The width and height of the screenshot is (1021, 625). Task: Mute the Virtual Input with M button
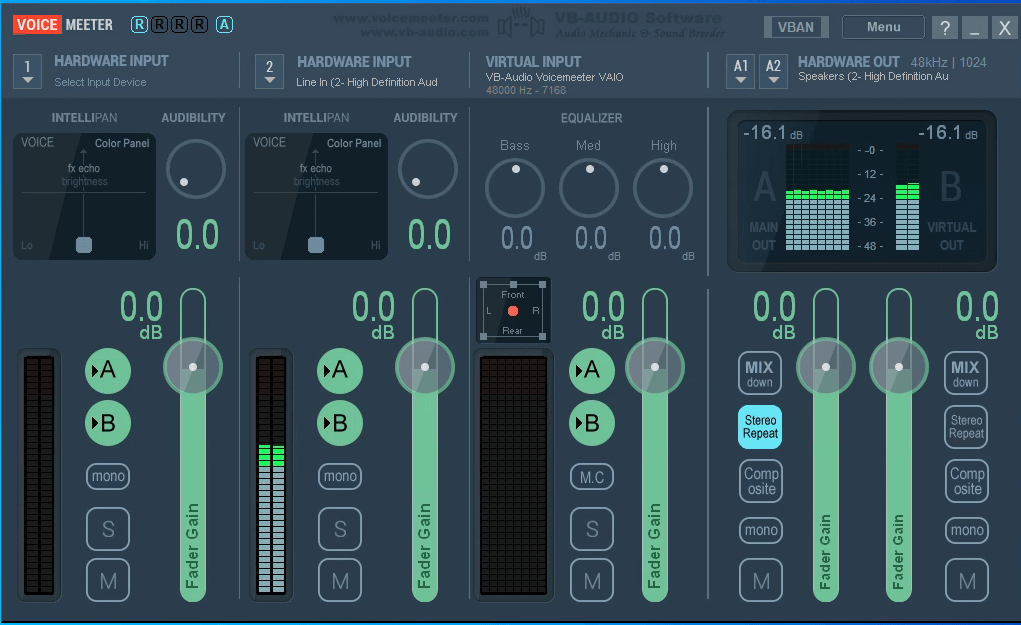click(592, 580)
